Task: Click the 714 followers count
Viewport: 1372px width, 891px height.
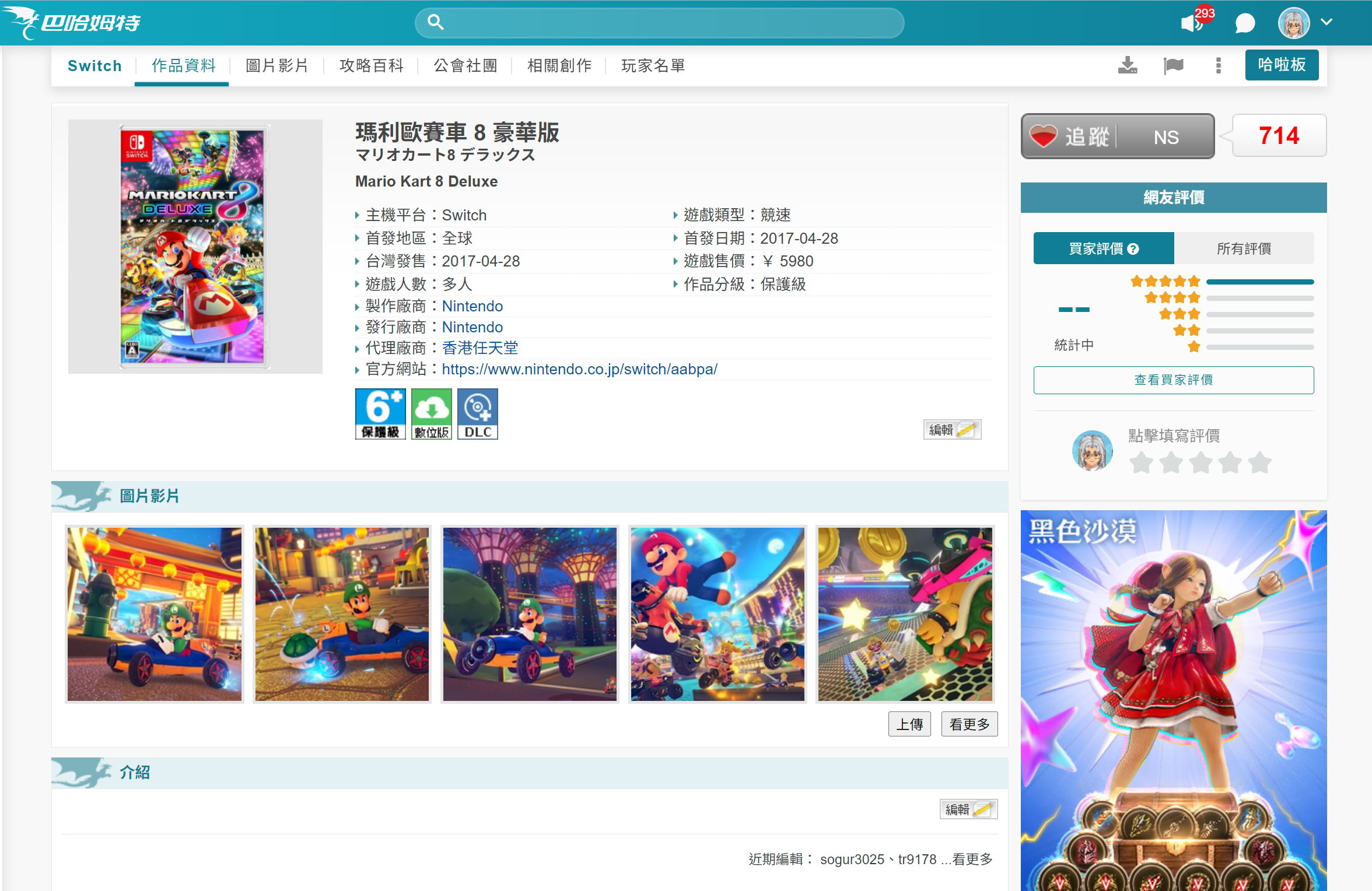Action: pyautogui.click(x=1279, y=136)
